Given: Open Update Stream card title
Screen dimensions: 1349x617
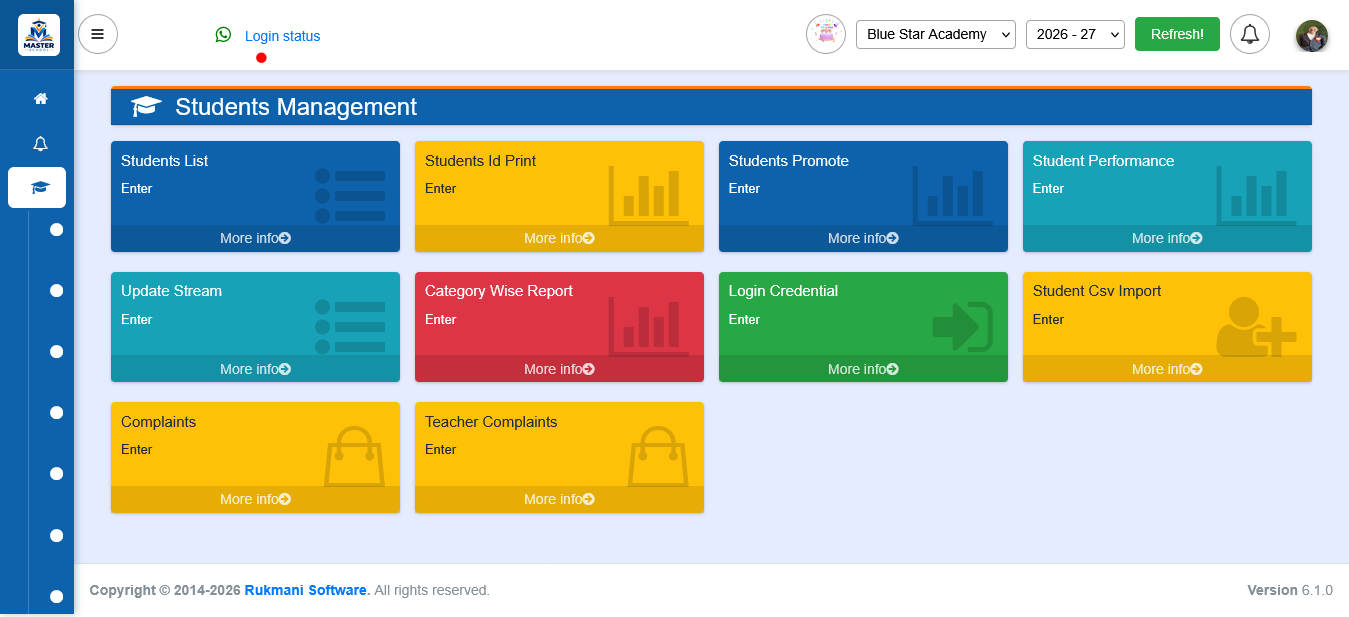Looking at the screenshot, I should click(x=172, y=291).
